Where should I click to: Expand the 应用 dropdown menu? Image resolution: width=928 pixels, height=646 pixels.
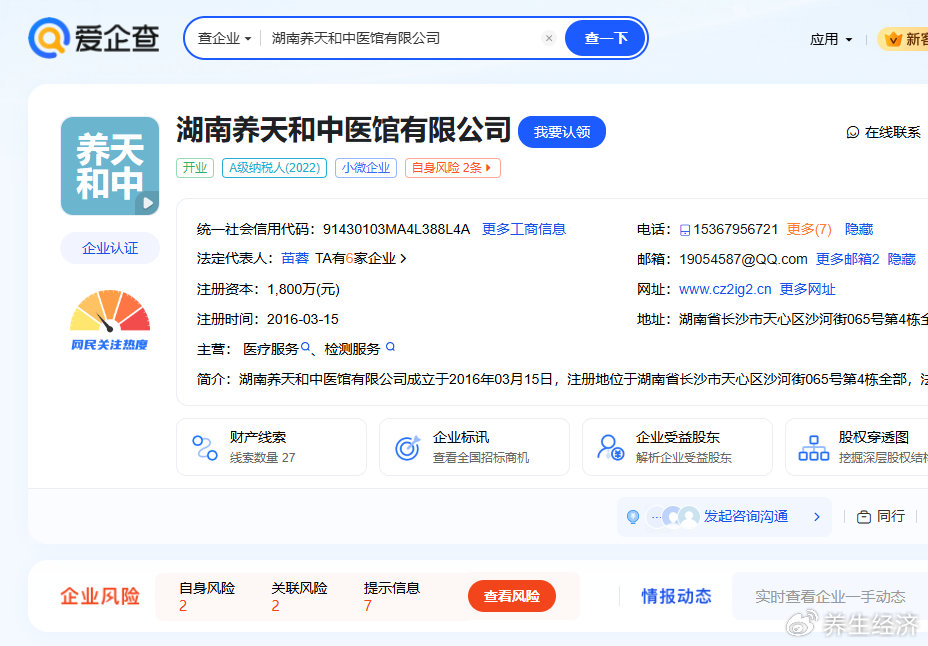831,39
